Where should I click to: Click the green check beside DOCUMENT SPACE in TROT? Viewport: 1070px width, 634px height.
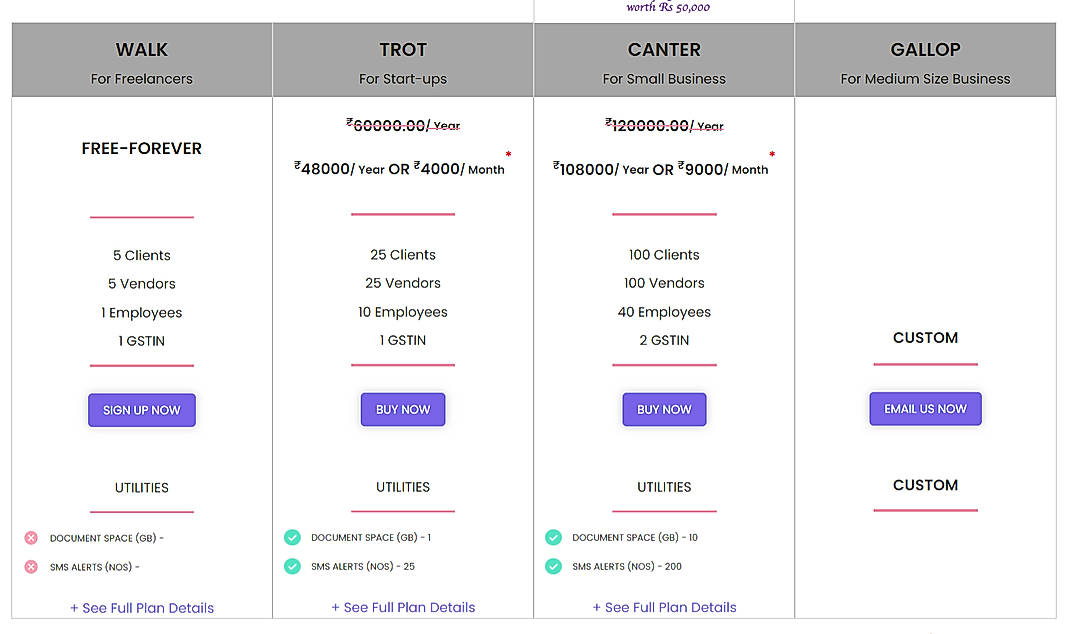tap(291, 537)
